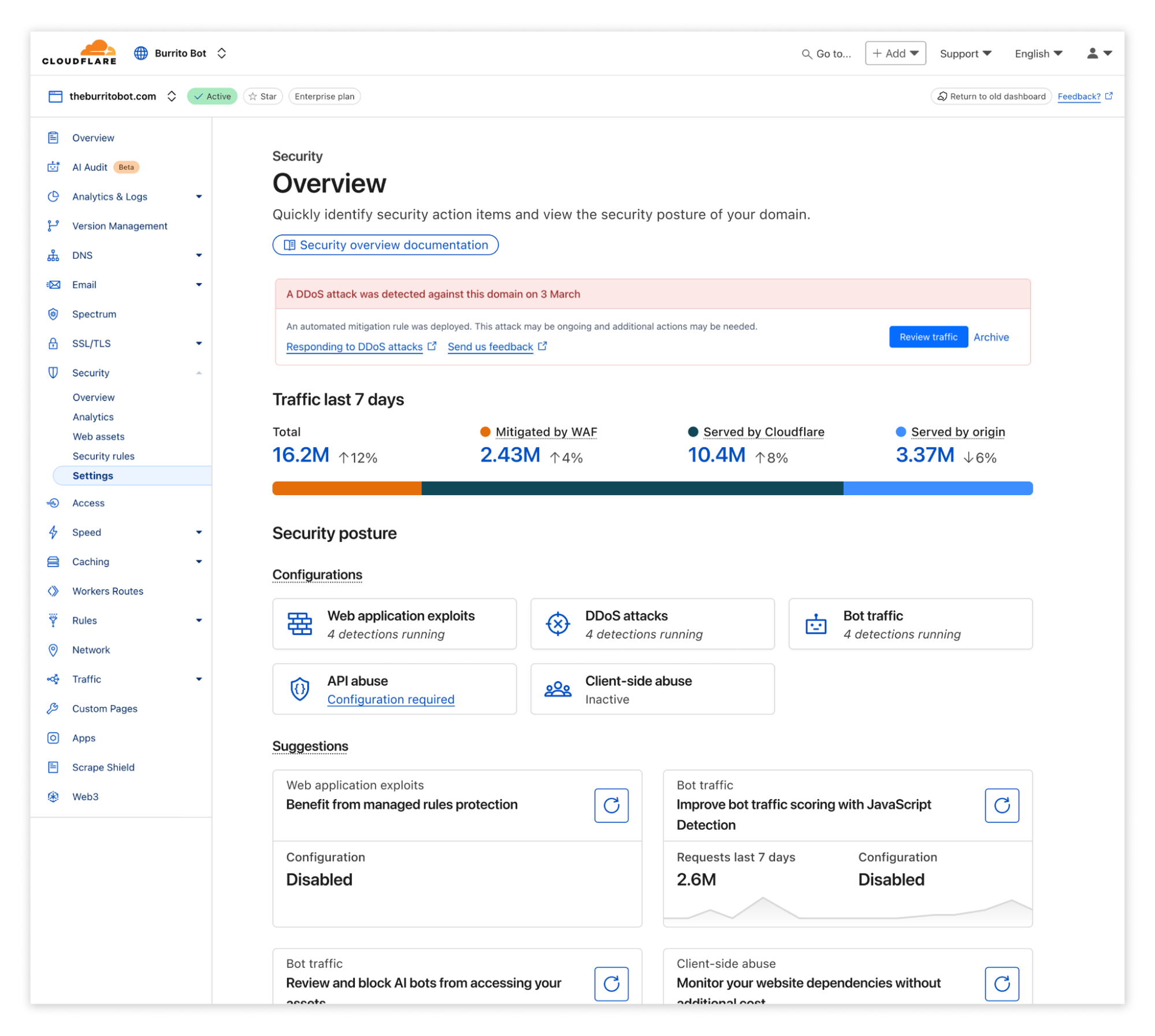Open the Add dropdown
The image size is (1155, 1036).
[896, 53]
